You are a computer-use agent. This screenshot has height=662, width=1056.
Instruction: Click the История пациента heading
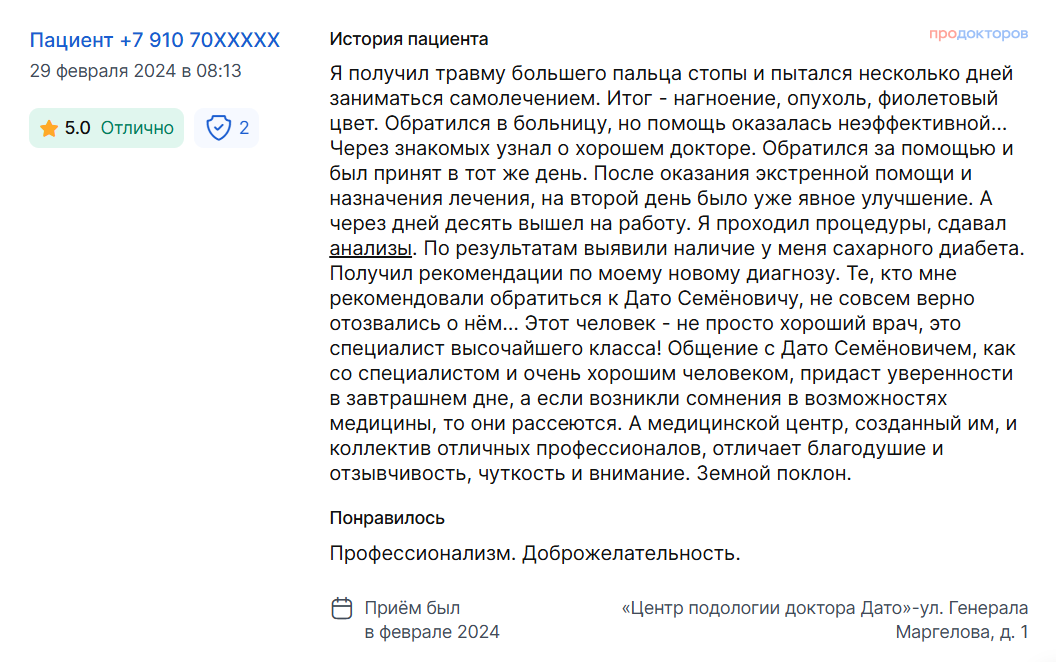tap(408, 39)
